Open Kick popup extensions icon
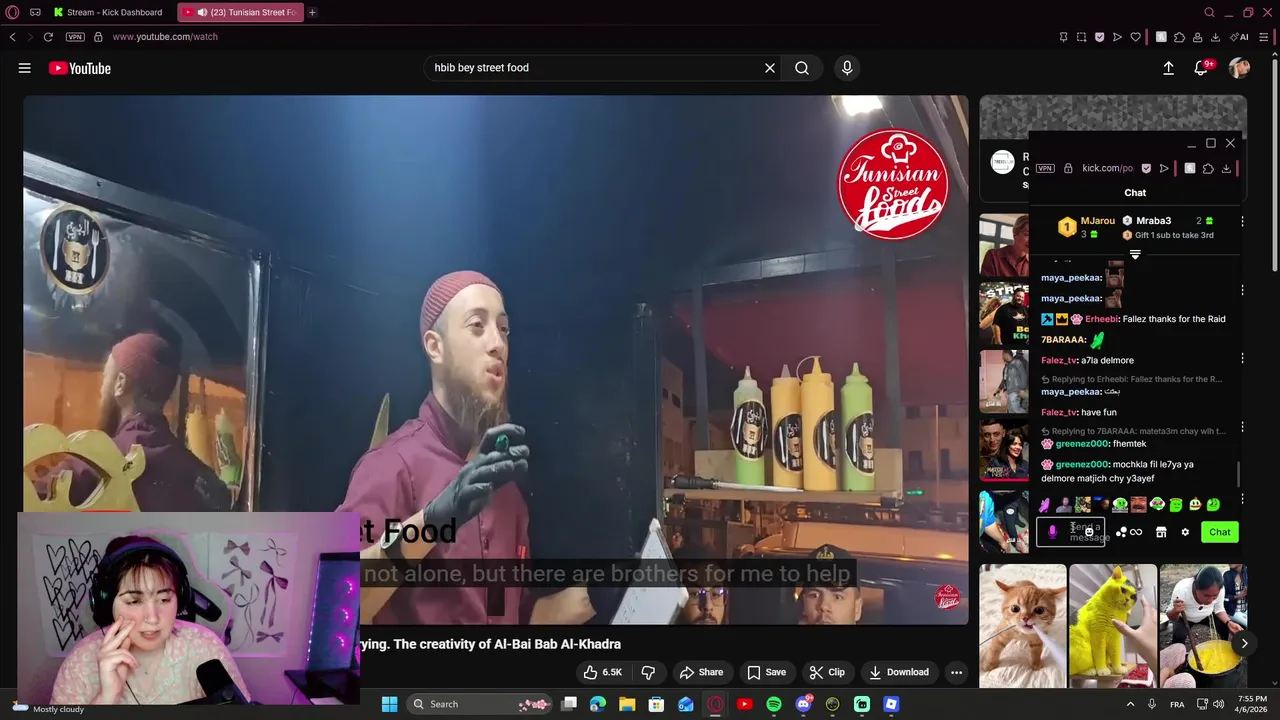The height and width of the screenshot is (720, 1280). (1208, 168)
